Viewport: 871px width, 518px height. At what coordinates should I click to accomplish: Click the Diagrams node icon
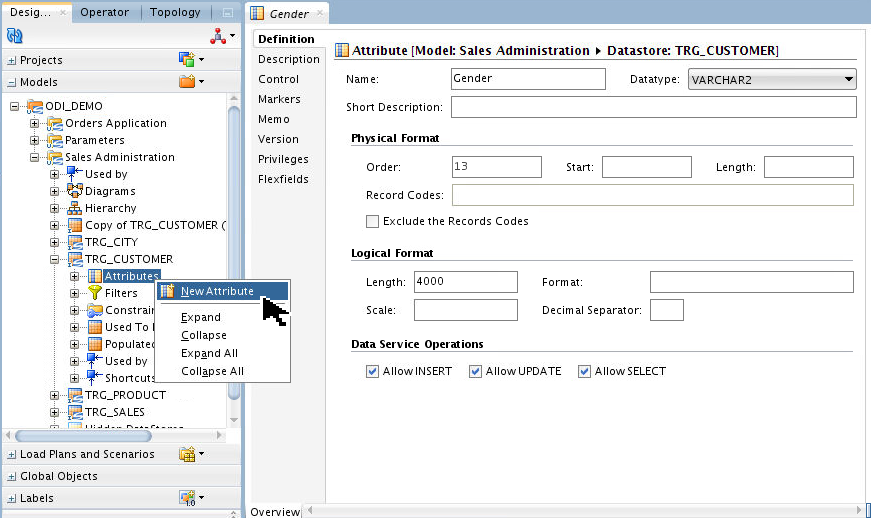click(x=74, y=191)
